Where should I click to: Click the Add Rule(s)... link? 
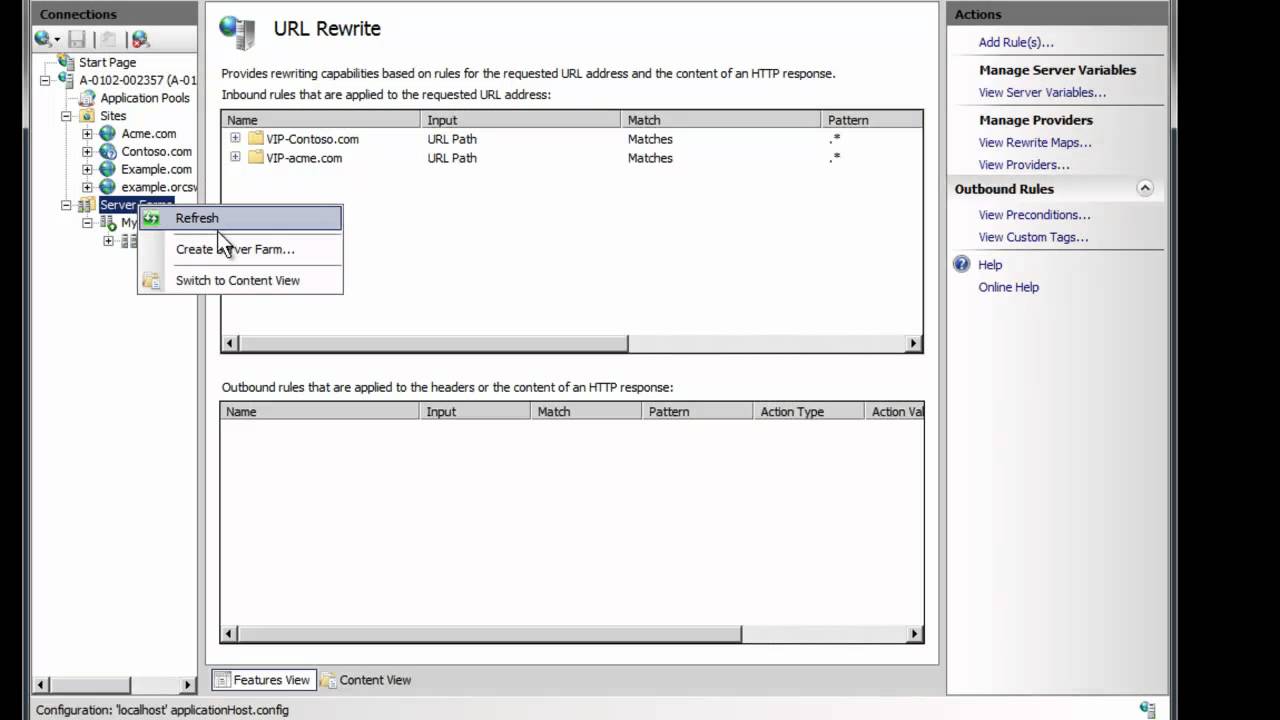coord(1016,43)
